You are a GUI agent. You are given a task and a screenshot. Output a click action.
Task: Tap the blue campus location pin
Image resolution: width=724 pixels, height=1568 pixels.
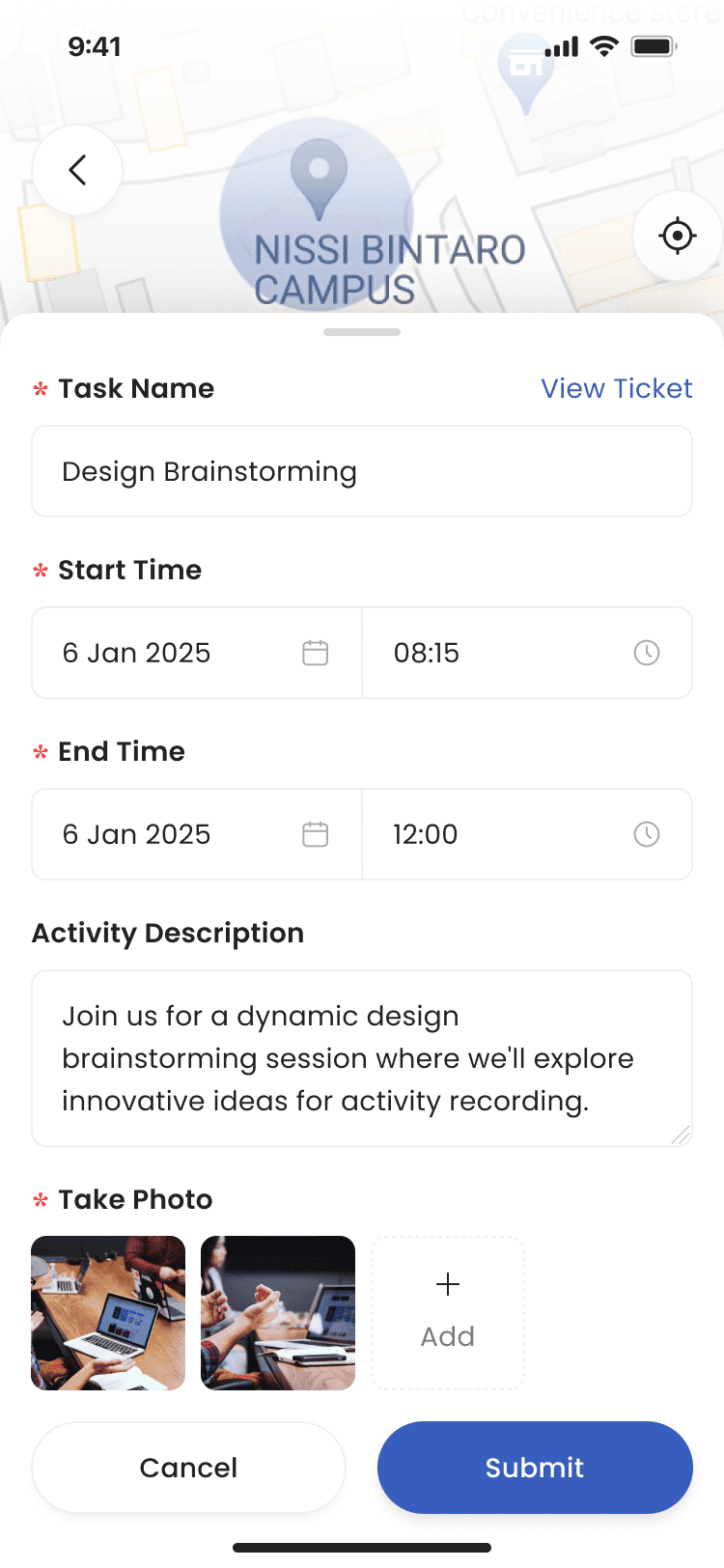[319, 176]
